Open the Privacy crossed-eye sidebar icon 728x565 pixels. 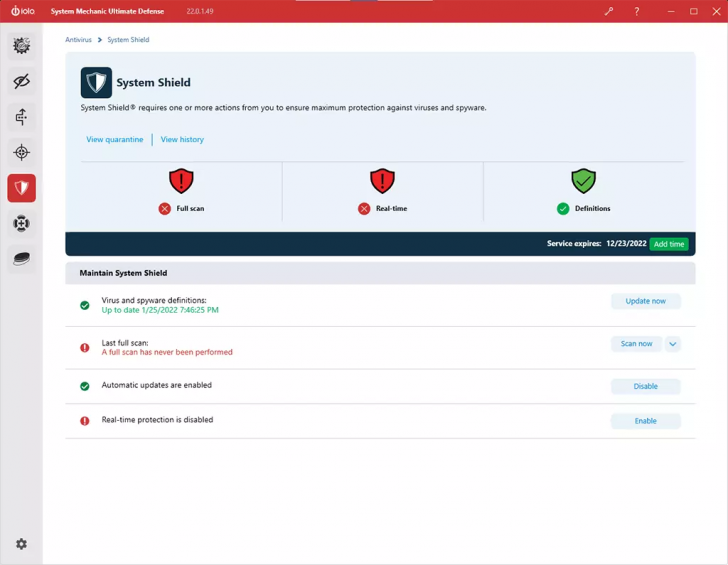pyautogui.click(x=21, y=81)
